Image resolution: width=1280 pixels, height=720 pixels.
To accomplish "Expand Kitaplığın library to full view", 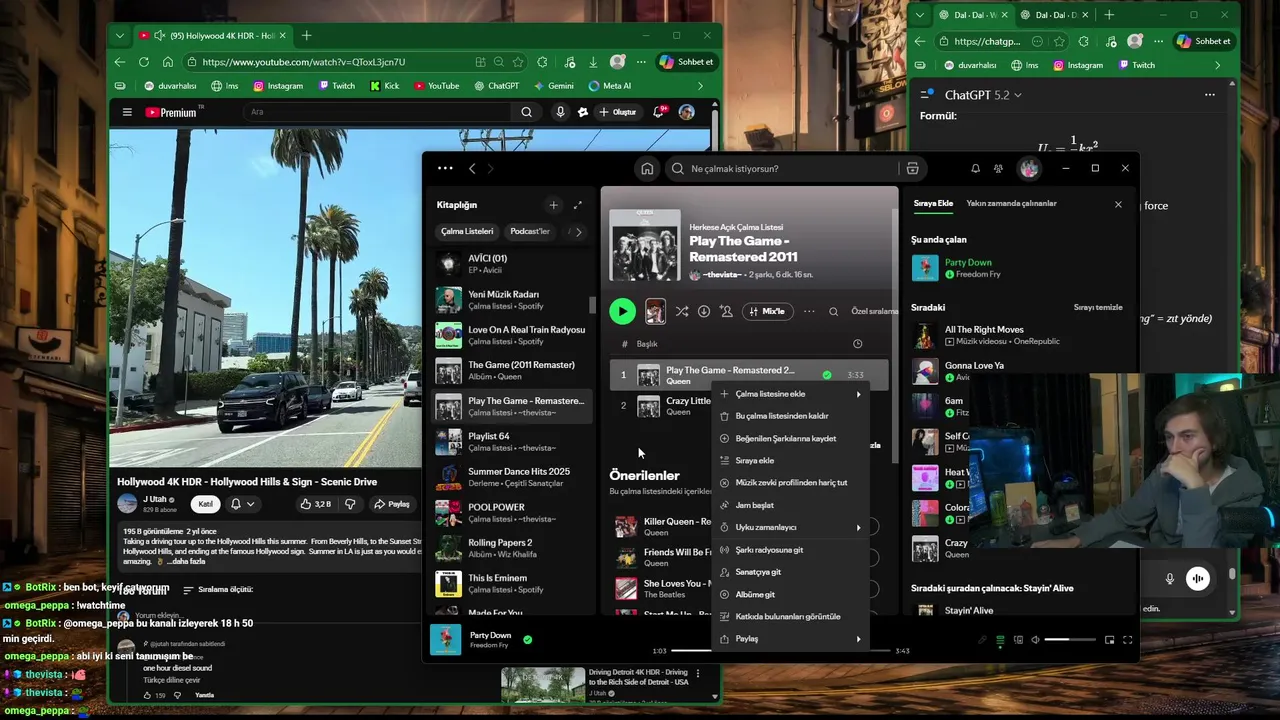I will tap(577, 205).
